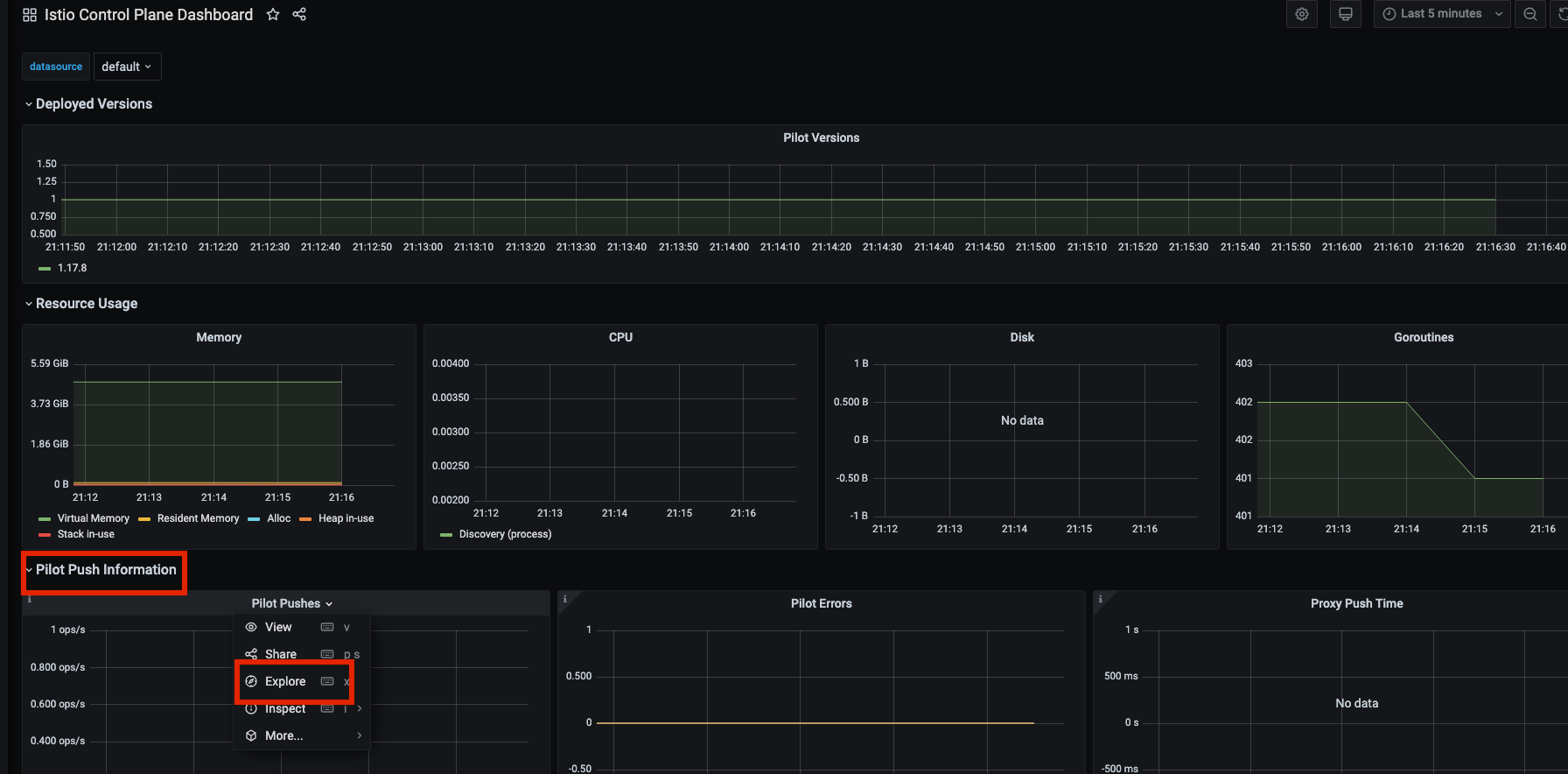Viewport: 1568px width, 774px height.
Task: Click the compass icon next to Explore
Action: pyautogui.click(x=251, y=681)
